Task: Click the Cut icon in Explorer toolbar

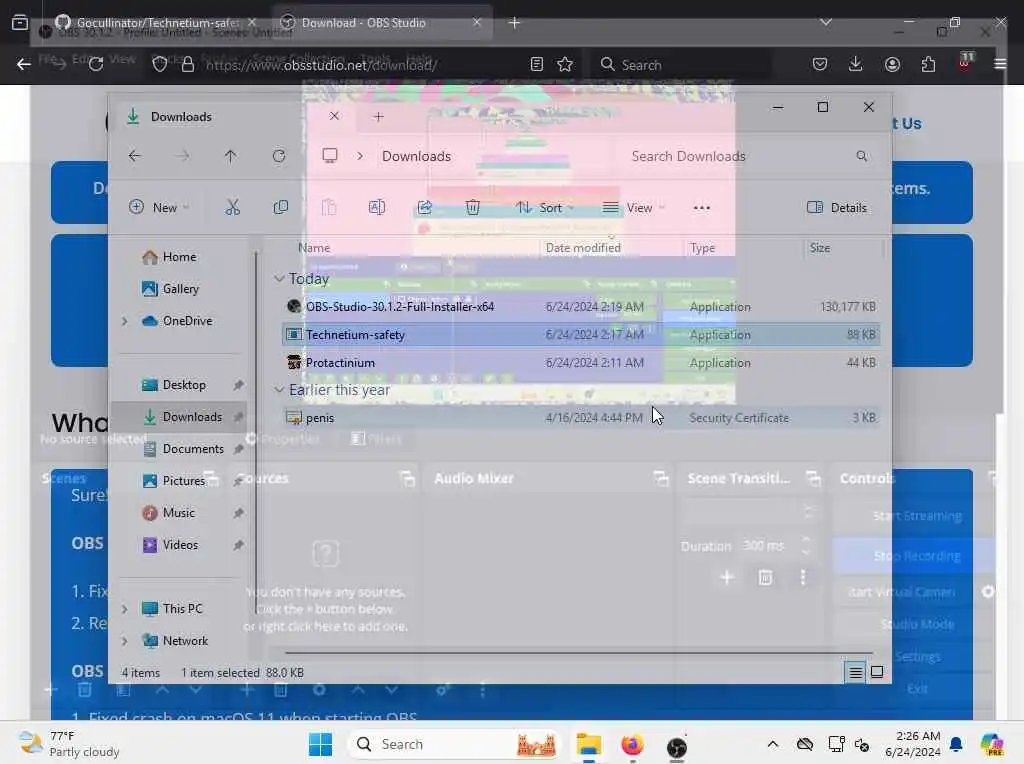Action: pyautogui.click(x=232, y=208)
